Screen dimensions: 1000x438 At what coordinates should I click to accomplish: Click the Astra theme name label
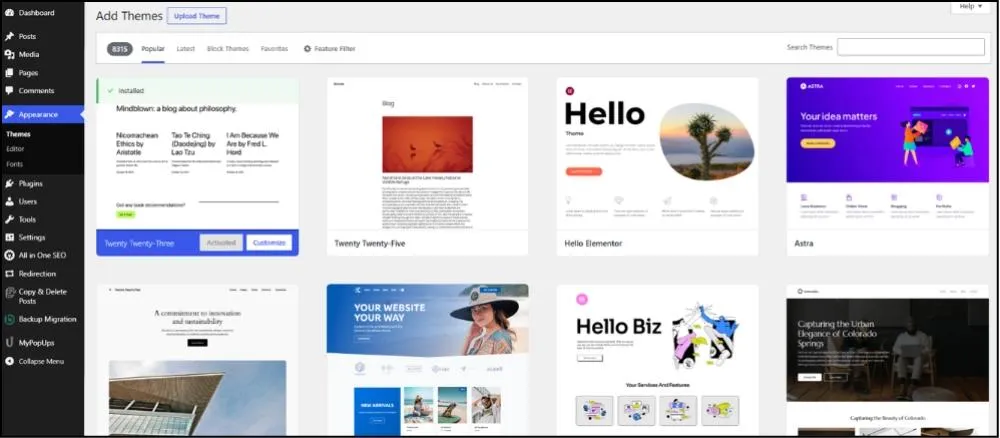tap(804, 244)
